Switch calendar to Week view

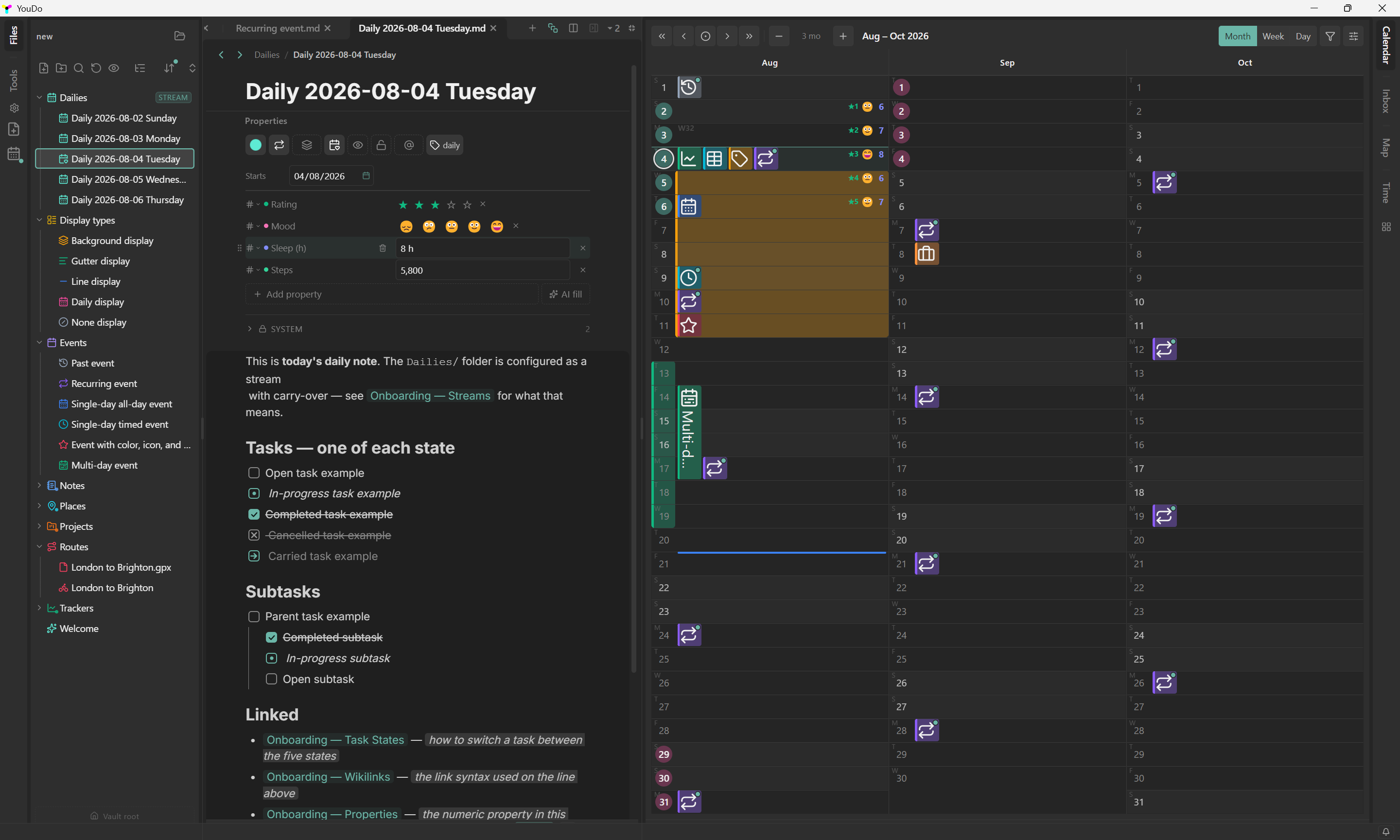pos(1273,36)
